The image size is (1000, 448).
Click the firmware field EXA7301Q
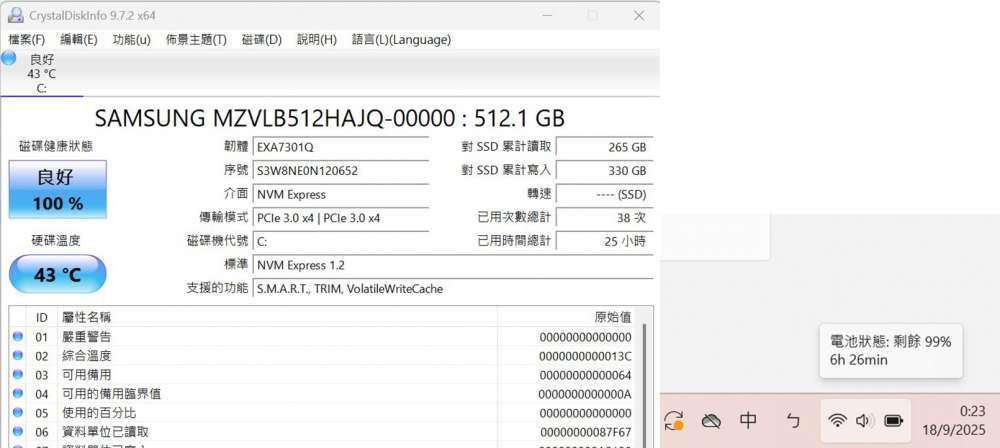click(x=341, y=147)
